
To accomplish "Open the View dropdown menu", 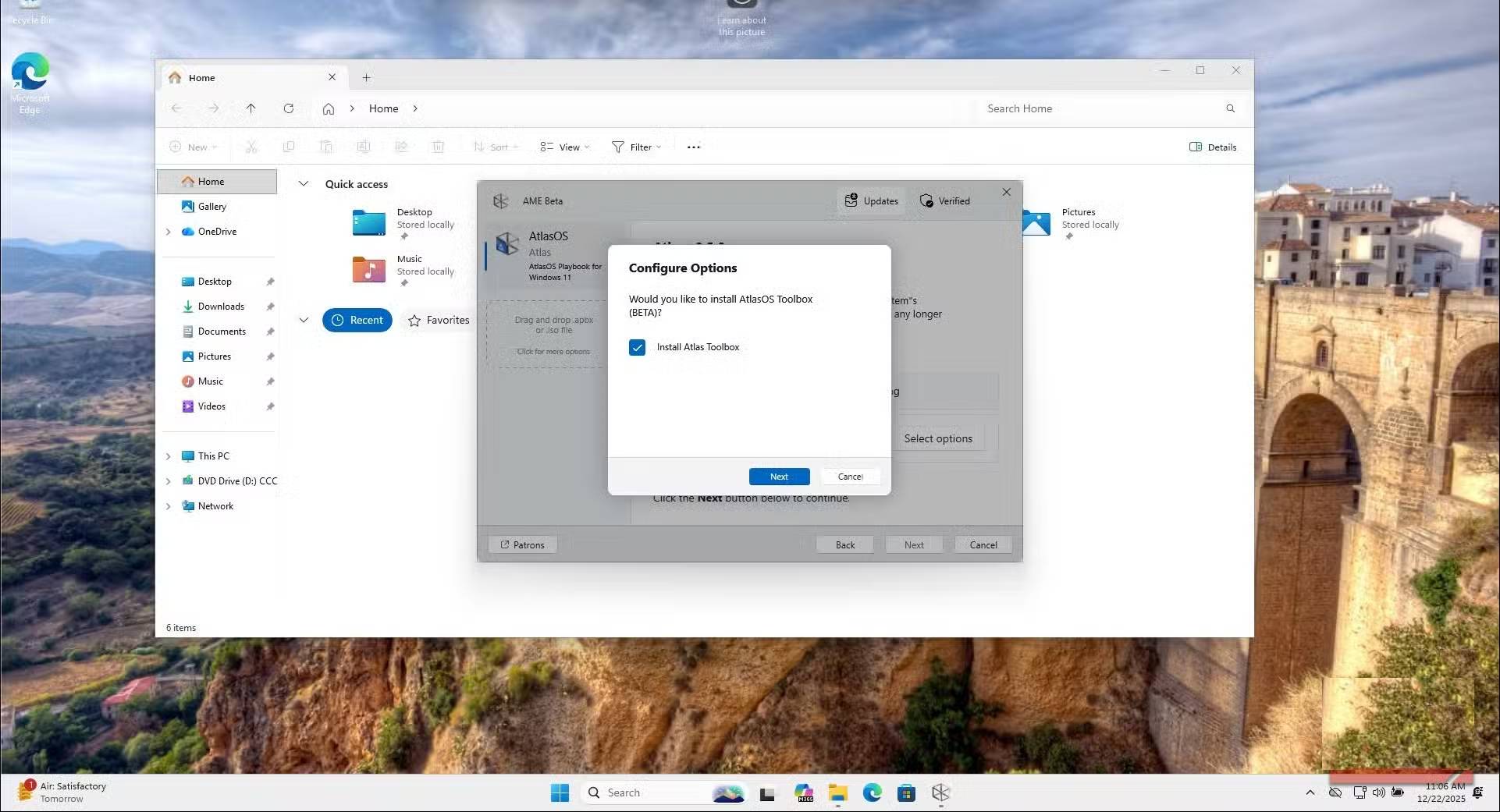I will (x=565, y=147).
